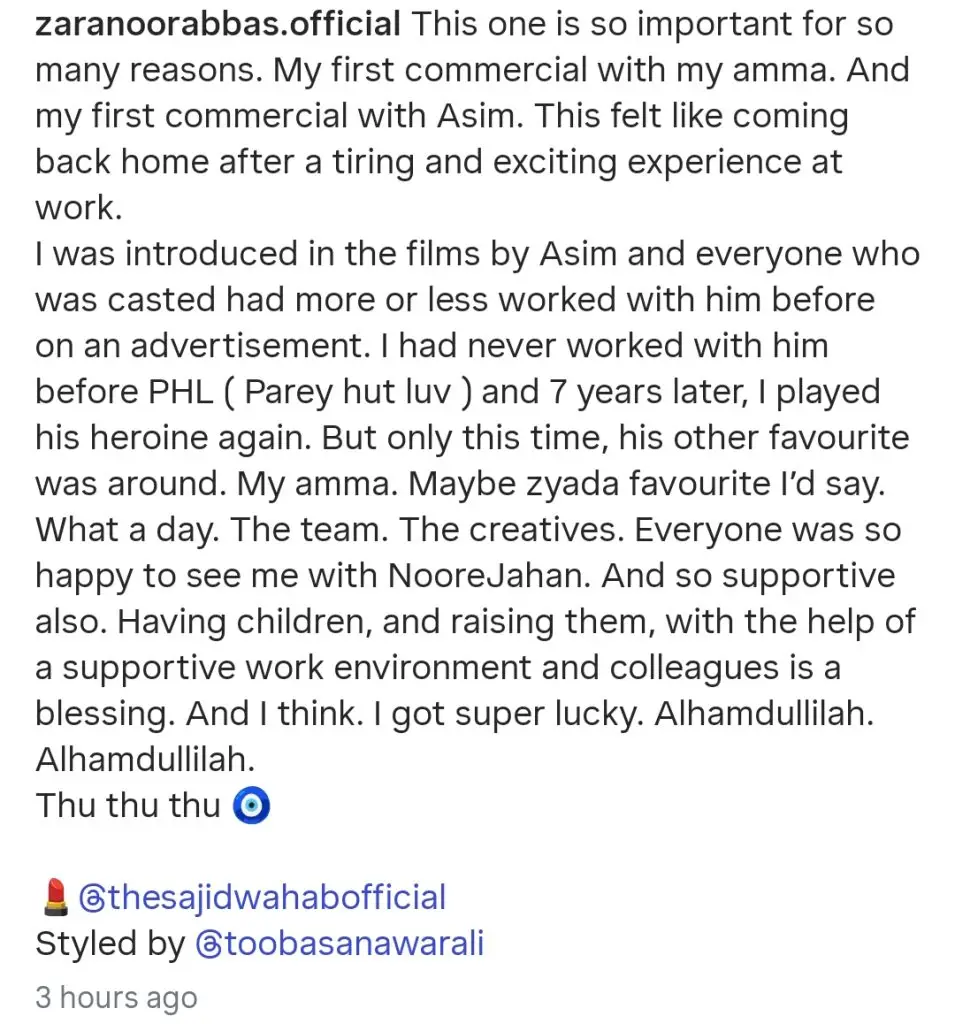Click the blue evil eye emoji
Viewport: 955px width, 1024px height.
[251, 806]
